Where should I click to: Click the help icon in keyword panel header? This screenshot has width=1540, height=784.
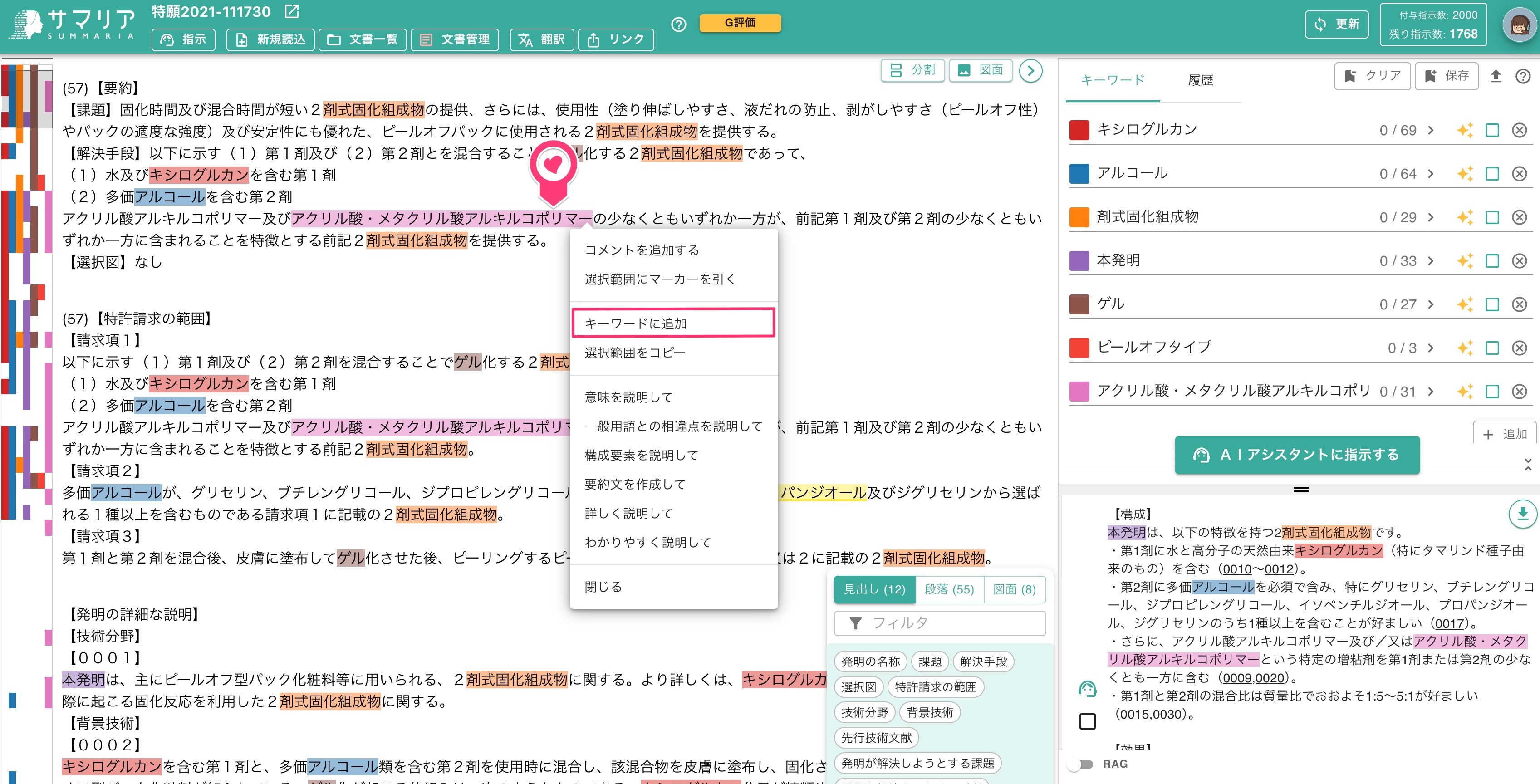pos(1523,76)
